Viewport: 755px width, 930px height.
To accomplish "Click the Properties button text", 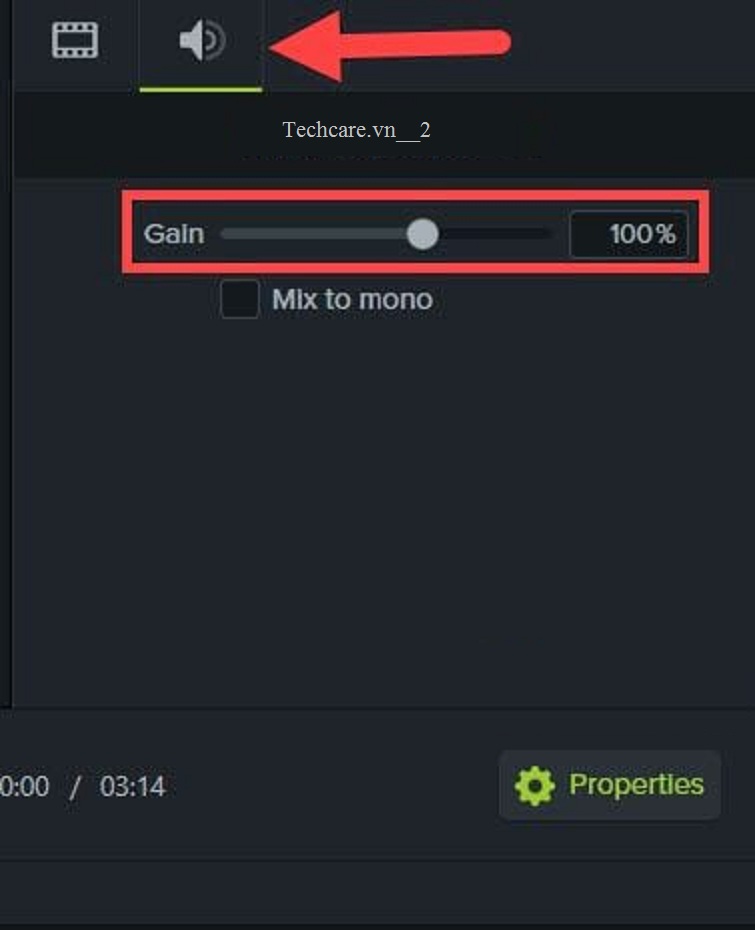I will [636, 785].
